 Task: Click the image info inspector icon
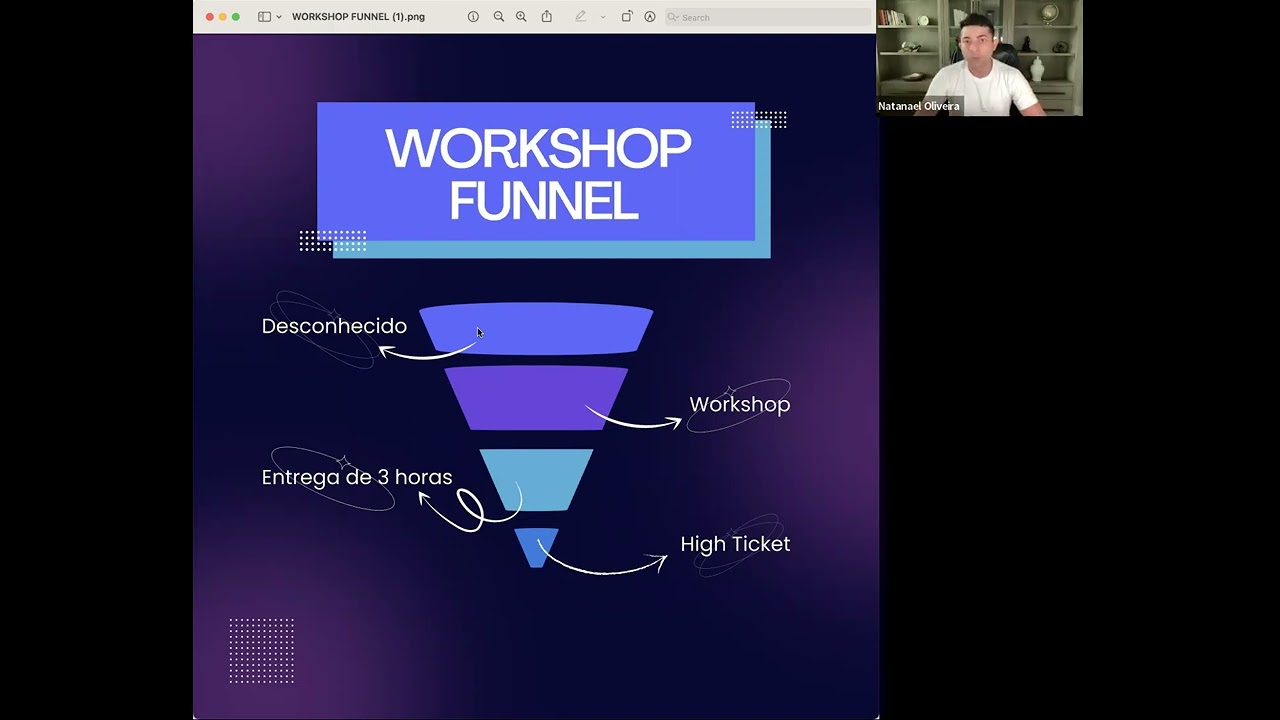473,17
